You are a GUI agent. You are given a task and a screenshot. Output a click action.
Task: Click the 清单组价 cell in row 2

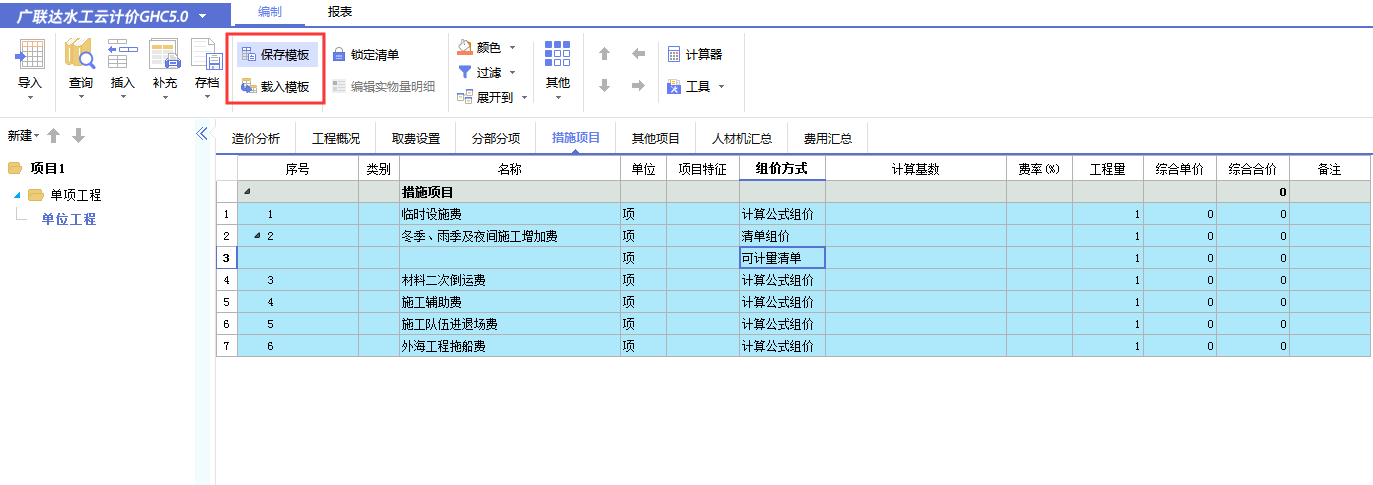point(782,236)
